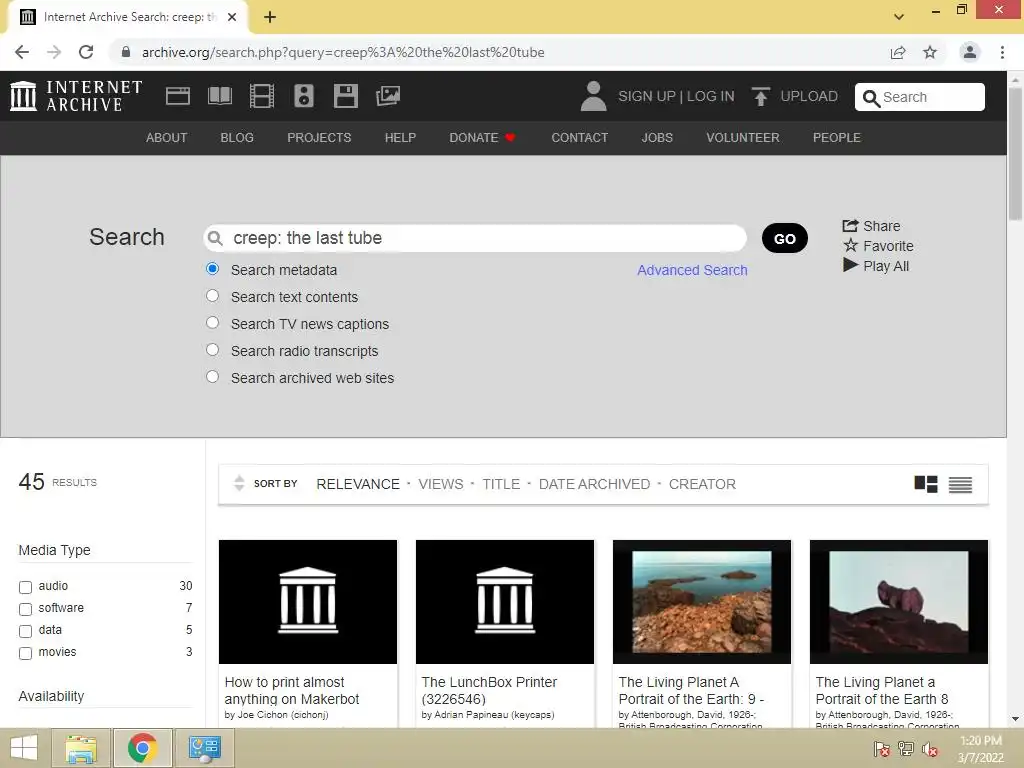Image resolution: width=1024 pixels, height=768 pixels.
Task: Open the Audio speaker icon
Action: coord(304,96)
